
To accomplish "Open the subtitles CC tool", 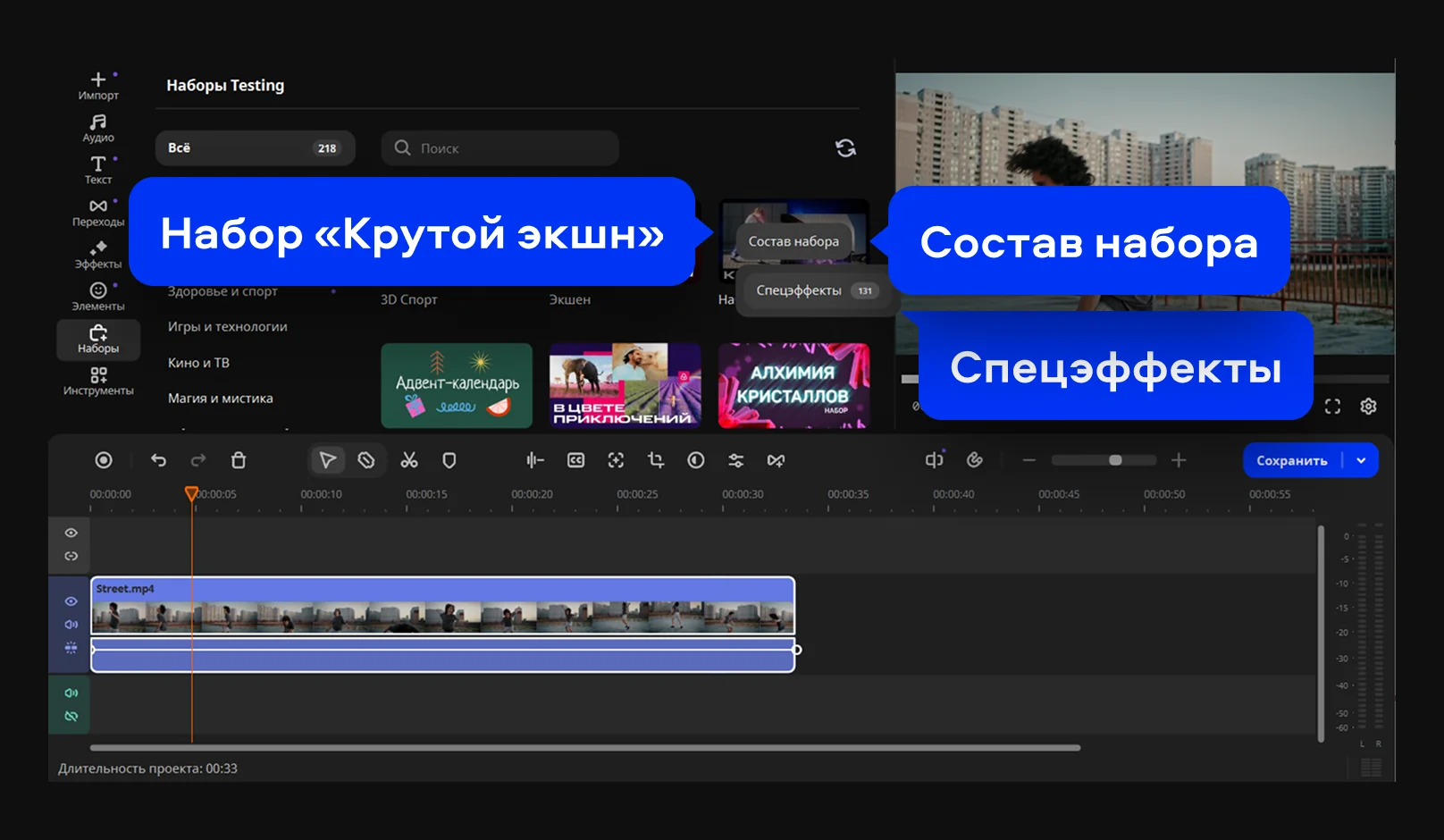I will coord(576,460).
